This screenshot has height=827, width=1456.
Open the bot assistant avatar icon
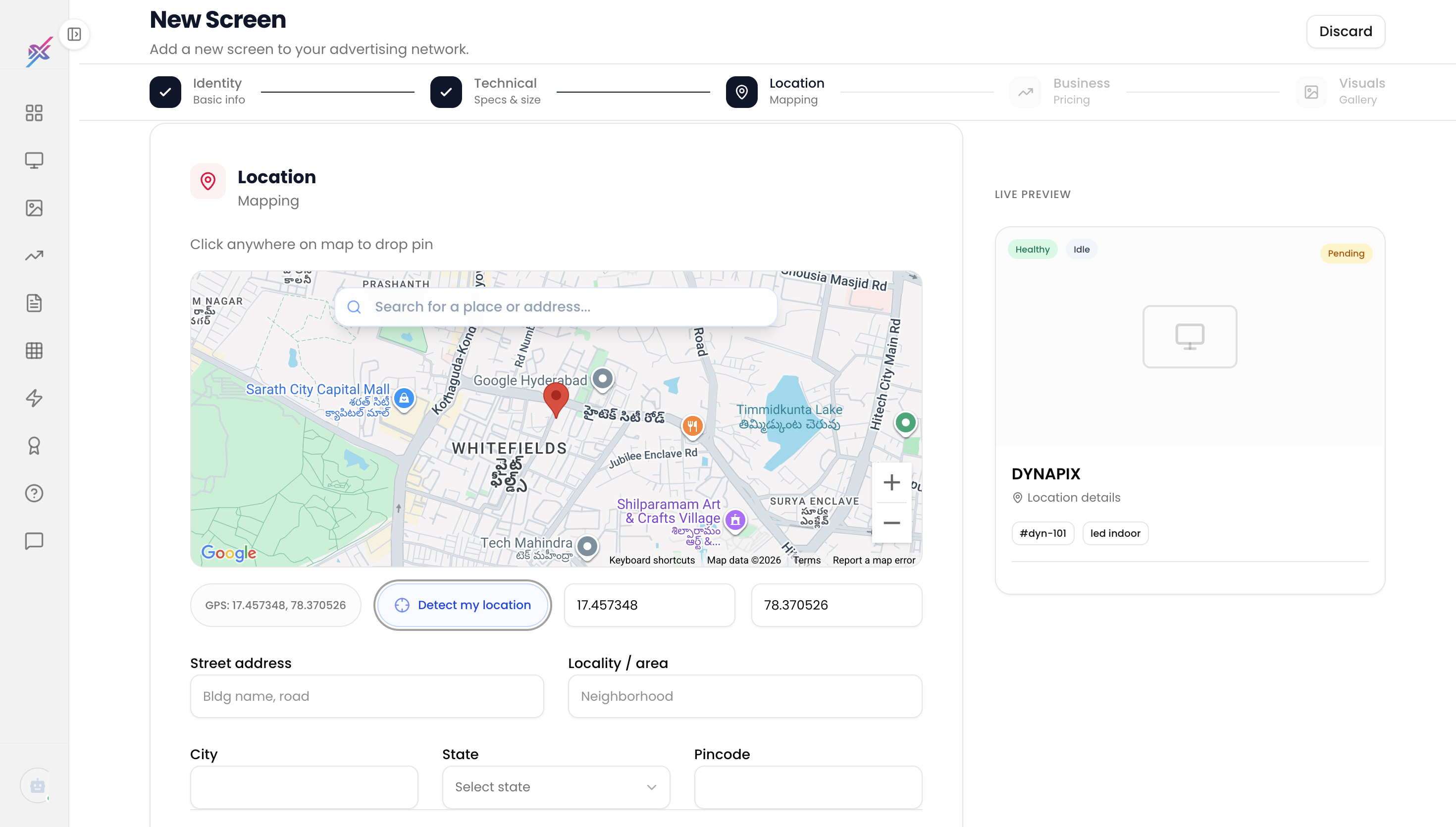point(38,785)
